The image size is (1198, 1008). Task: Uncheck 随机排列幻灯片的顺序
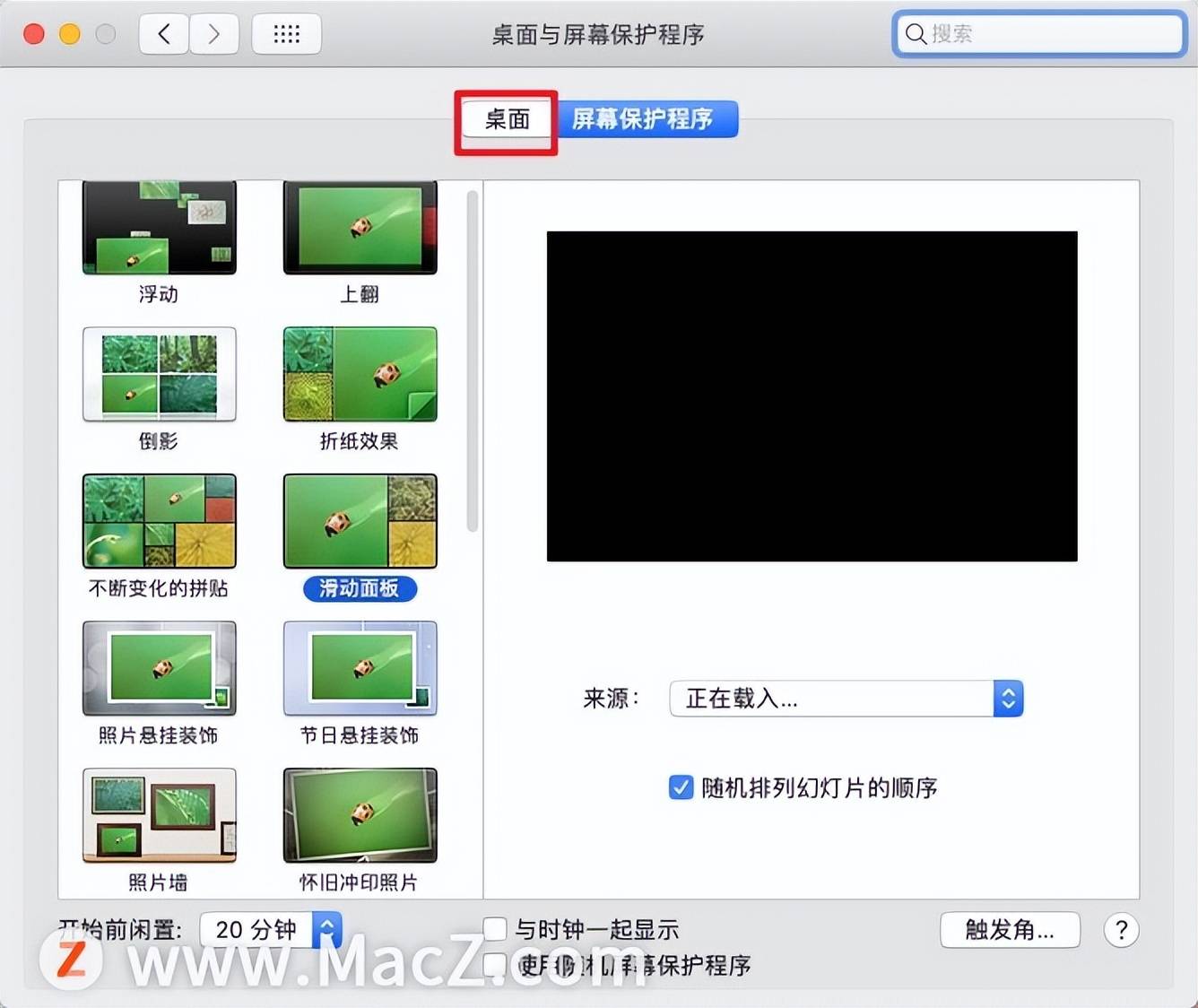click(681, 787)
